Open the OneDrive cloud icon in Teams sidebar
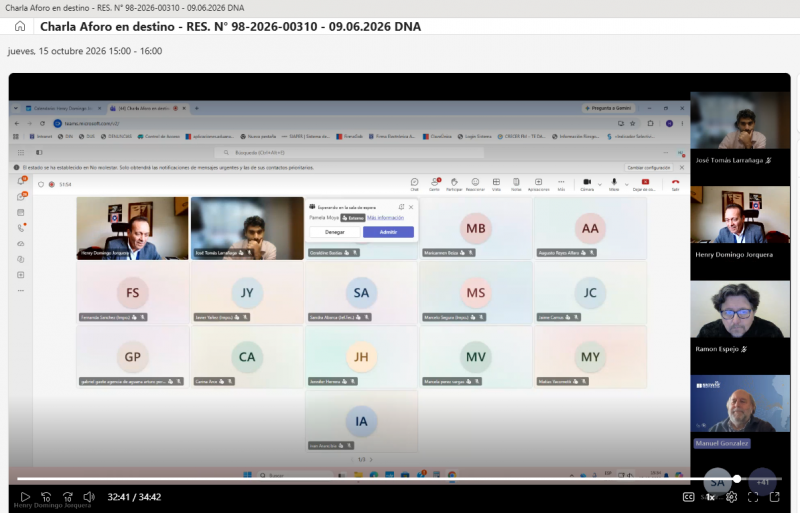 click(x=21, y=243)
